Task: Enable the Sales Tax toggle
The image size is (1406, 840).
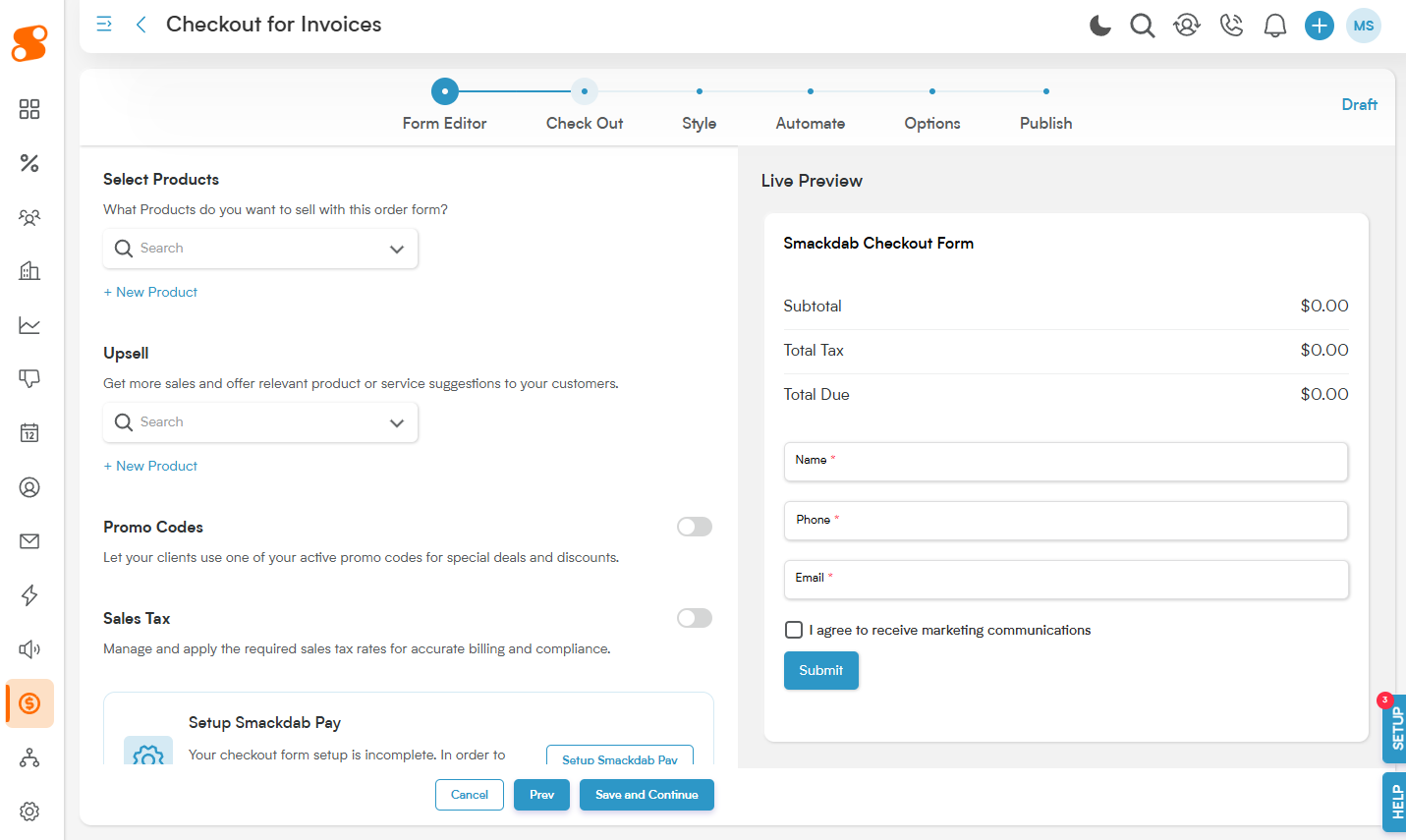Action: [x=695, y=618]
